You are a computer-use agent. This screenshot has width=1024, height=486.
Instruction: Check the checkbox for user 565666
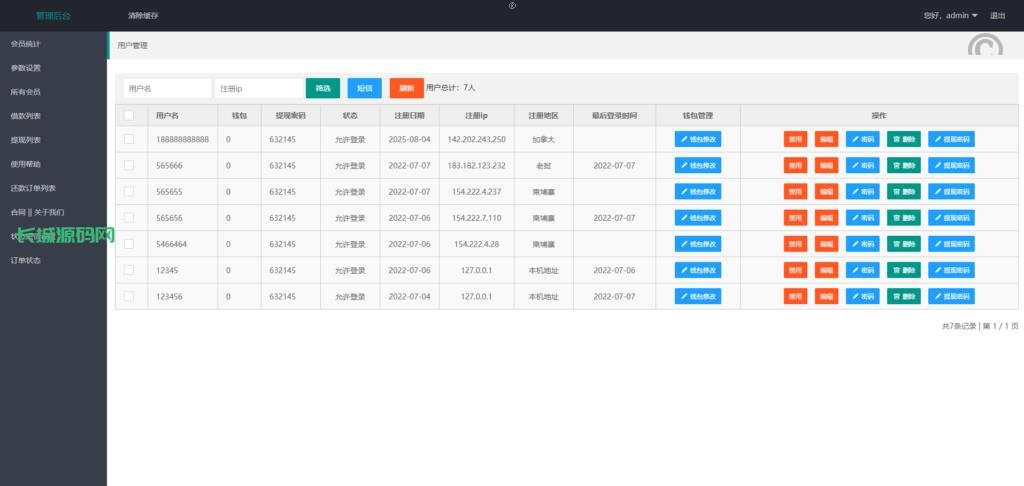point(129,165)
